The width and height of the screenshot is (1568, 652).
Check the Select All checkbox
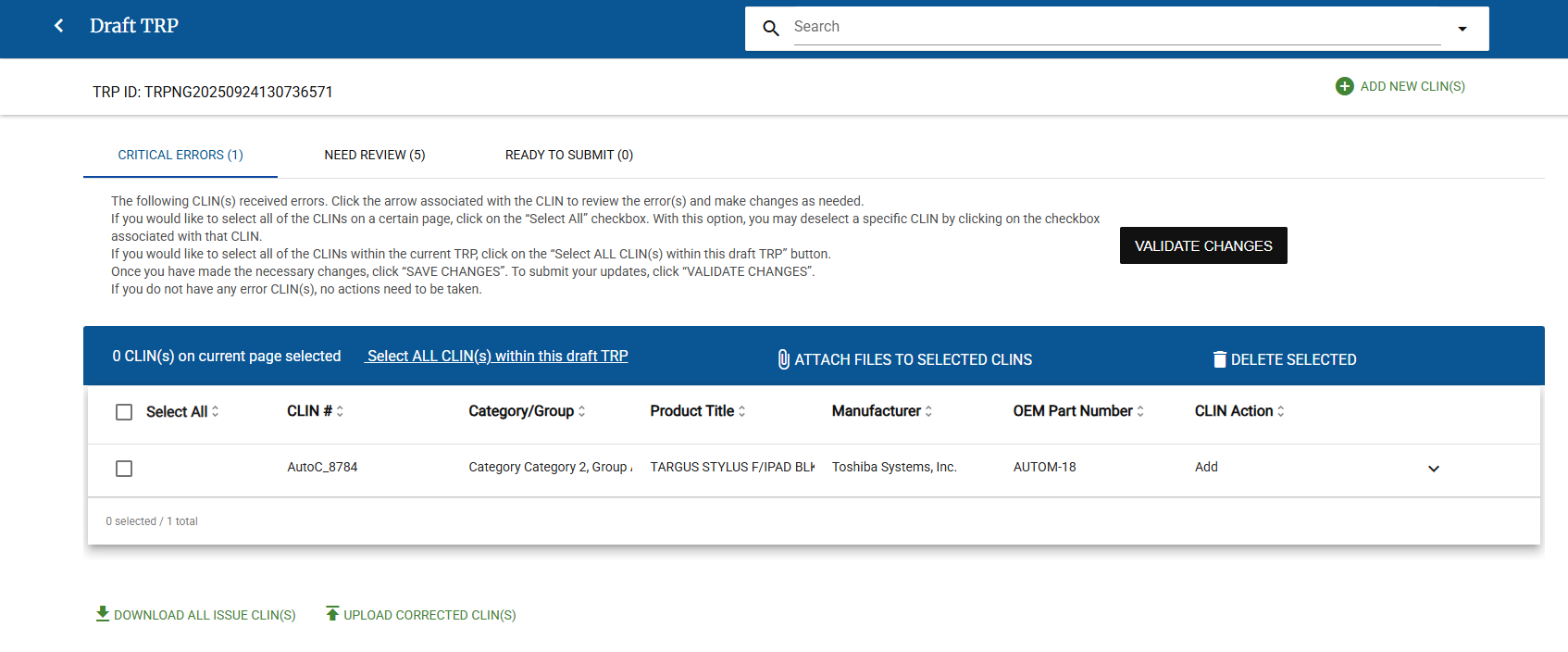click(x=124, y=412)
